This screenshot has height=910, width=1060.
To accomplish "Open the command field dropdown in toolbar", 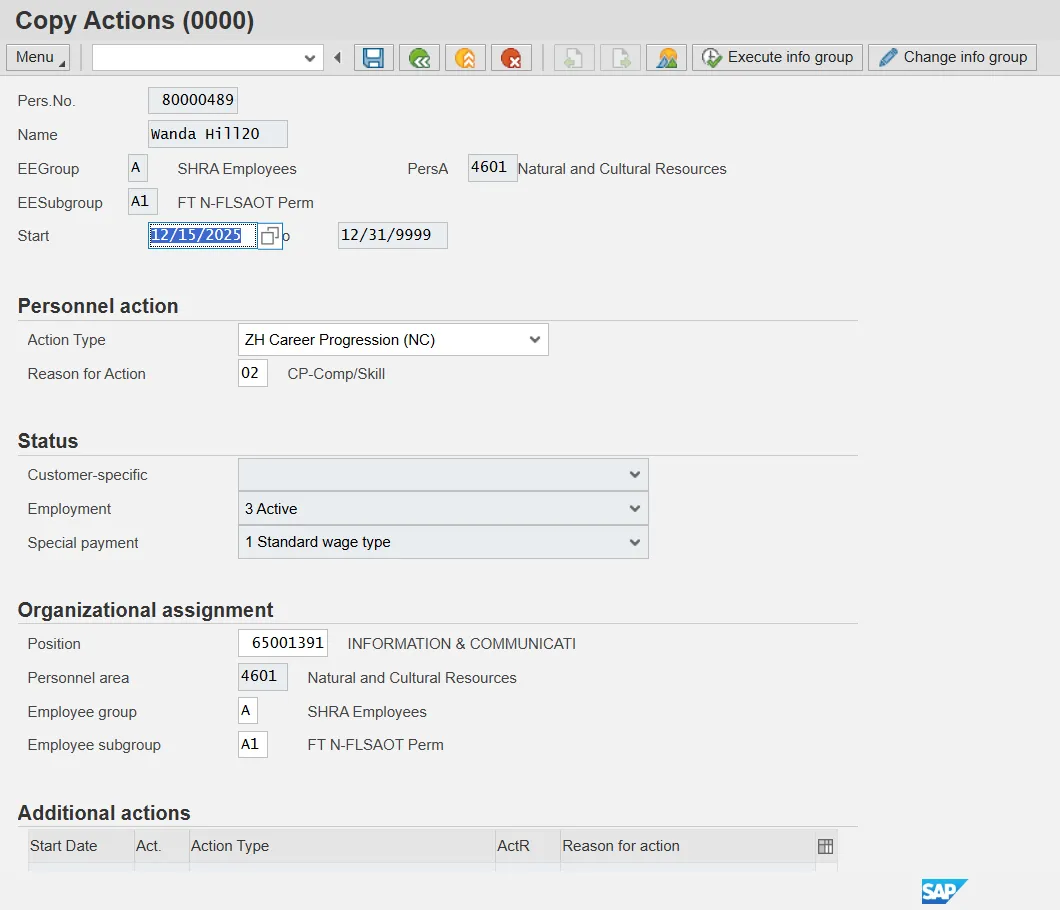I will coord(309,58).
